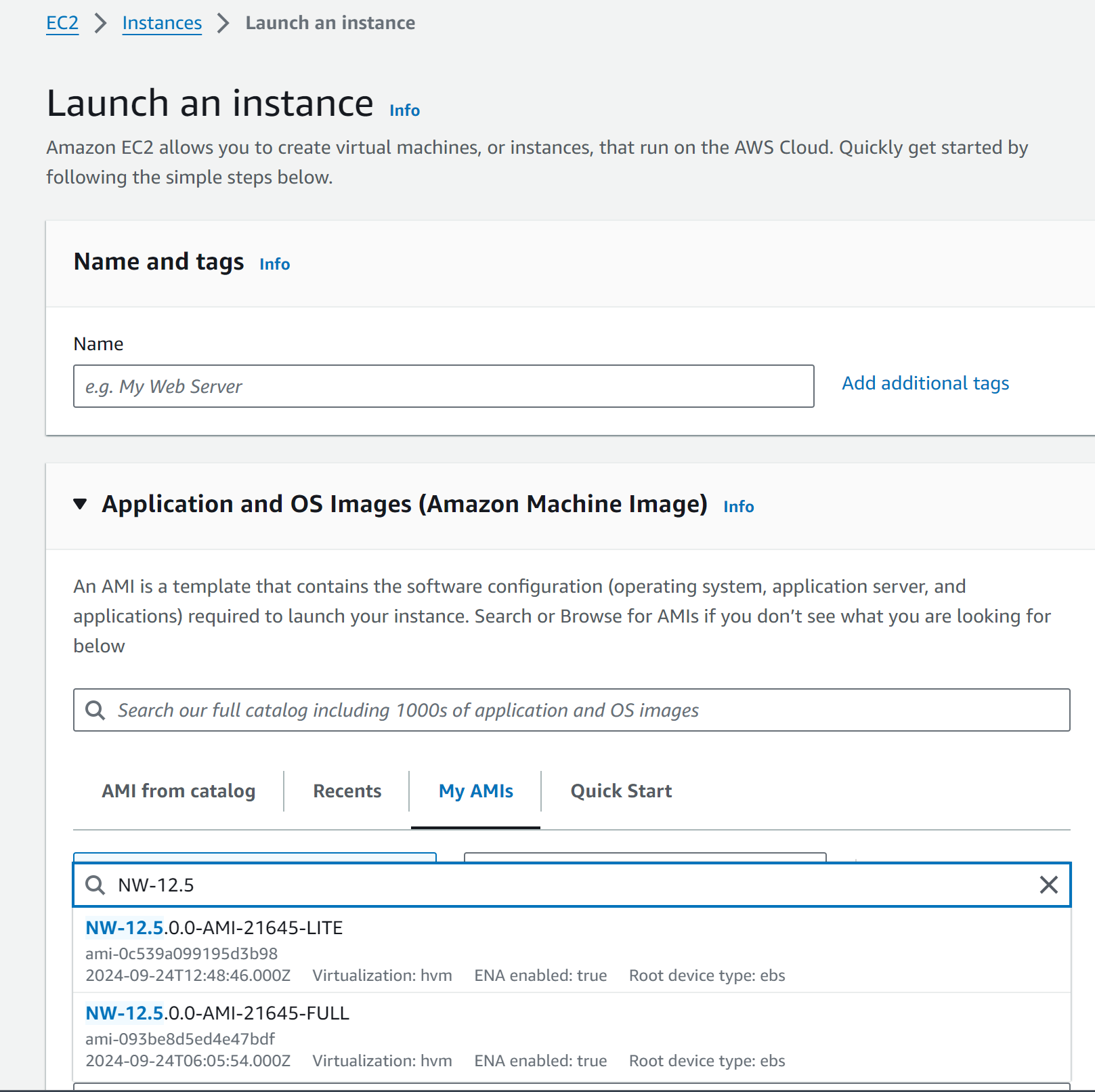The height and width of the screenshot is (1092, 1095).
Task: Click the Launch an instance breadcrumb item
Action: [x=330, y=23]
